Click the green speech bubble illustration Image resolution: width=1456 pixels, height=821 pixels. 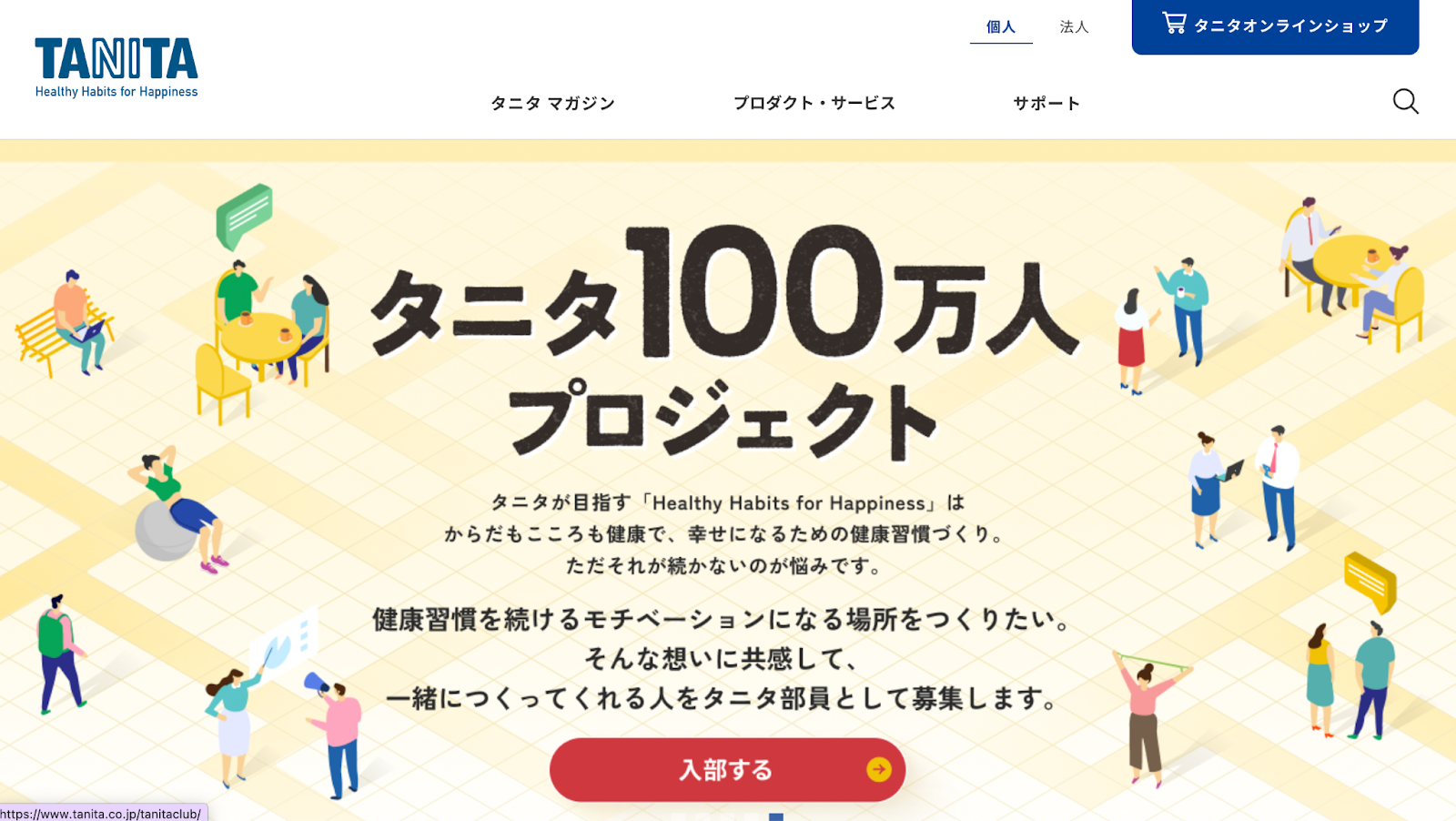click(244, 217)
